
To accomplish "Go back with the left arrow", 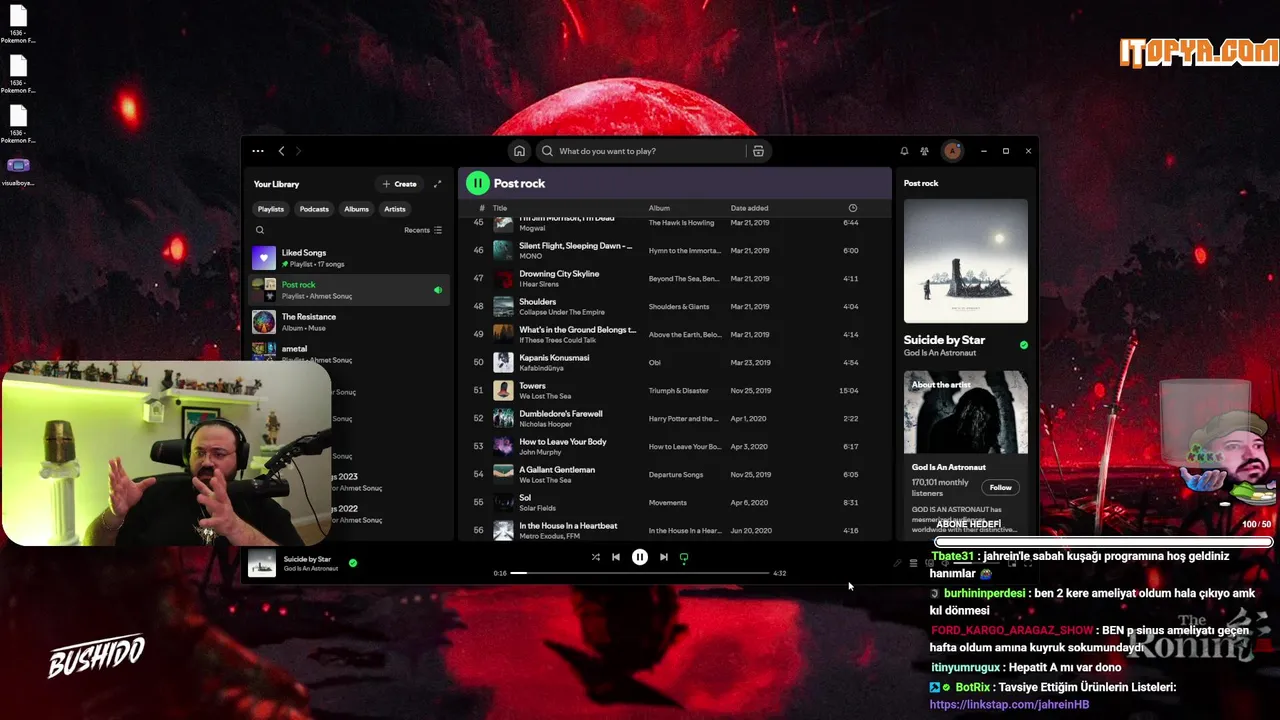I will click(281, 151).
